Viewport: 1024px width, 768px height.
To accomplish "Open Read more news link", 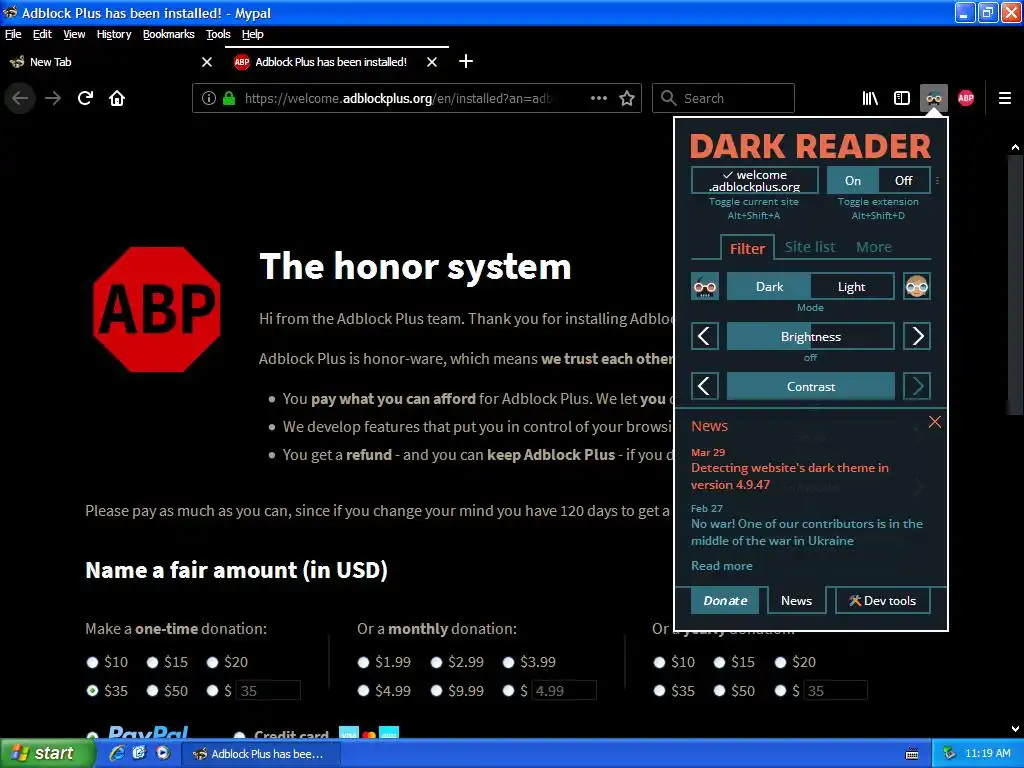I will tap(722, 566).
